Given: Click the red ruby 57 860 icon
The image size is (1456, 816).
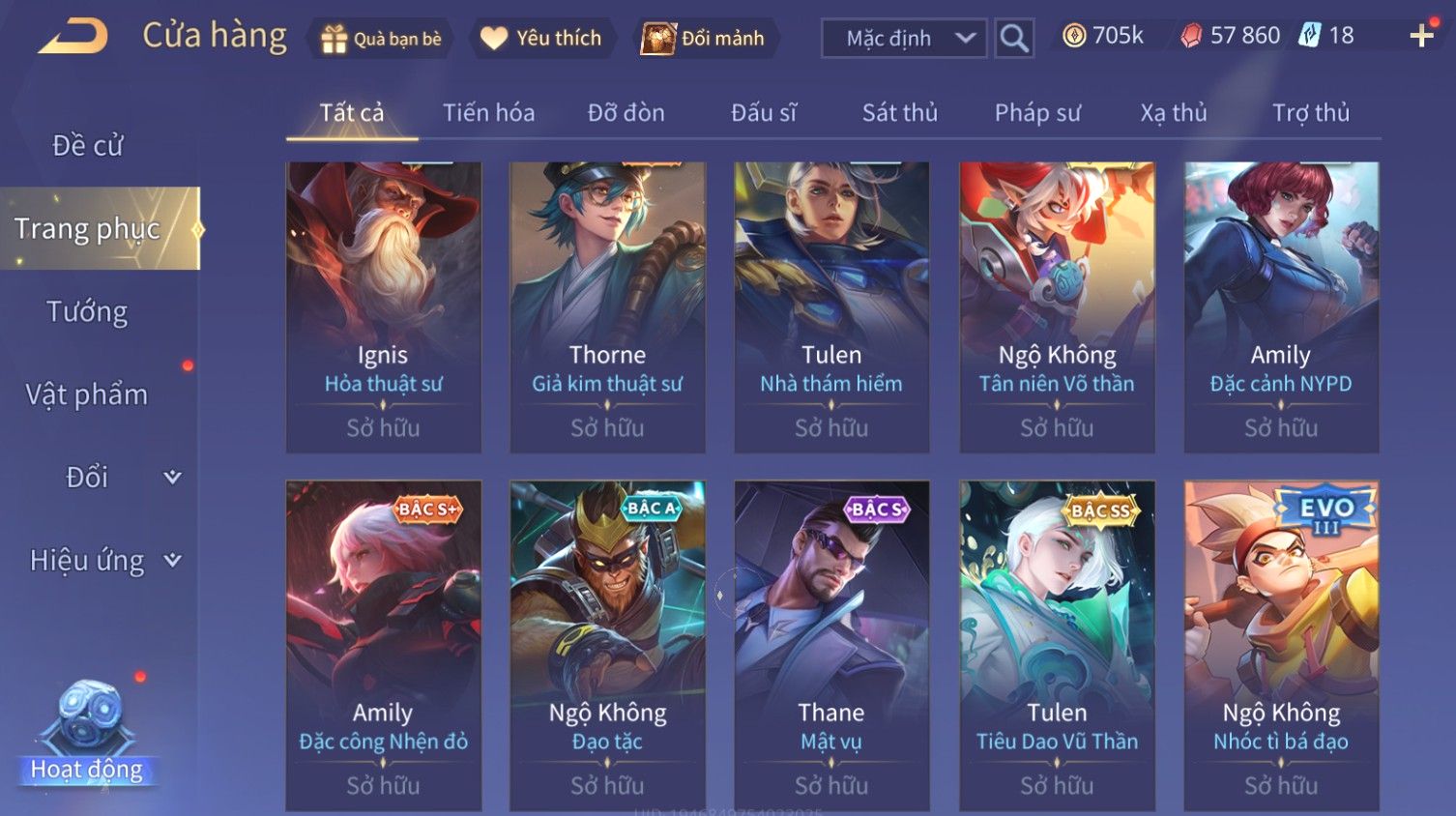Looking at the screenshot, I should click(x=1191, y=36).
